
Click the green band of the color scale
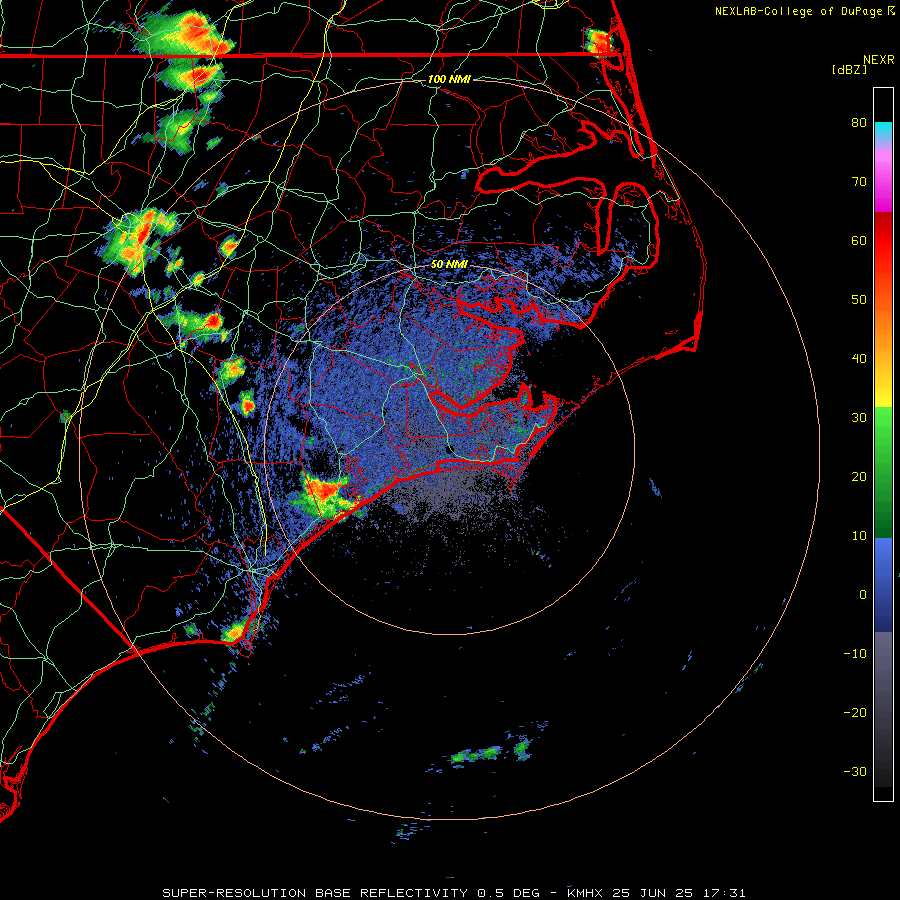[883, 472]
